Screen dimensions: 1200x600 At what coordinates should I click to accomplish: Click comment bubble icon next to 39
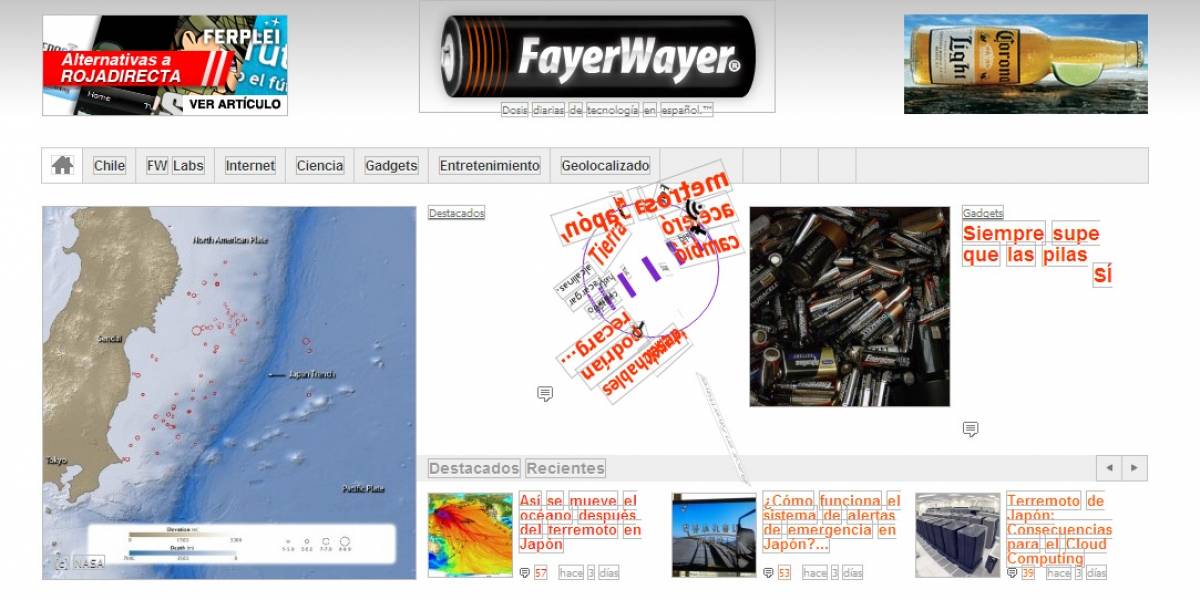point(1012,573)
